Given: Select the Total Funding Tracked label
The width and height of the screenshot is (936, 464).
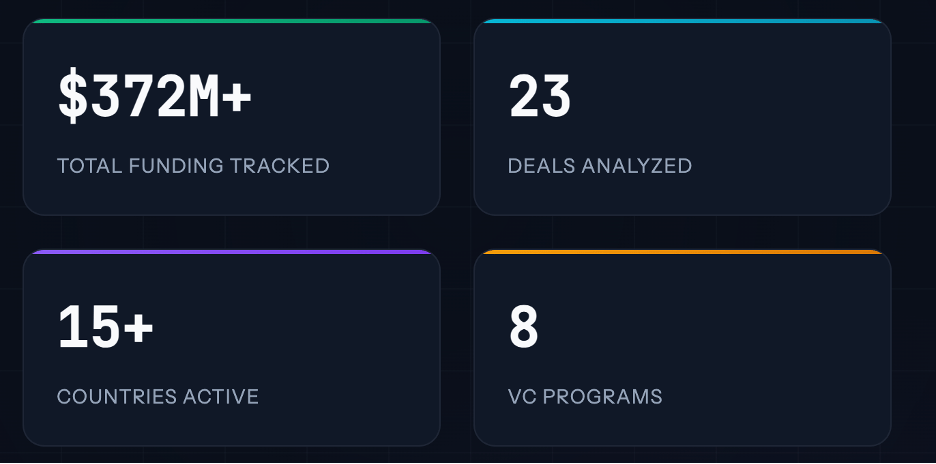Looking at the screenshot, I should point(193,165).
